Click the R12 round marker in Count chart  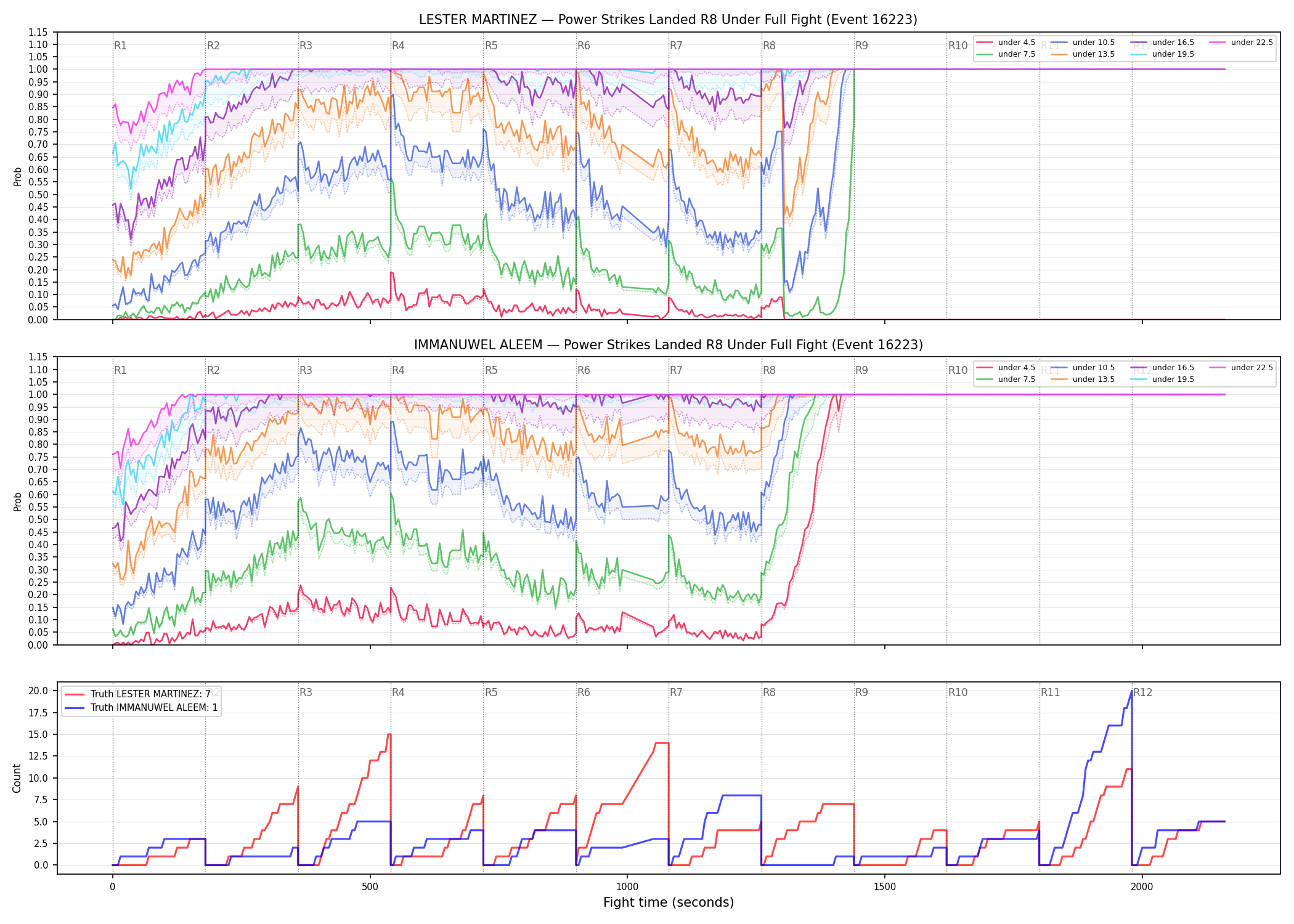1143,692
